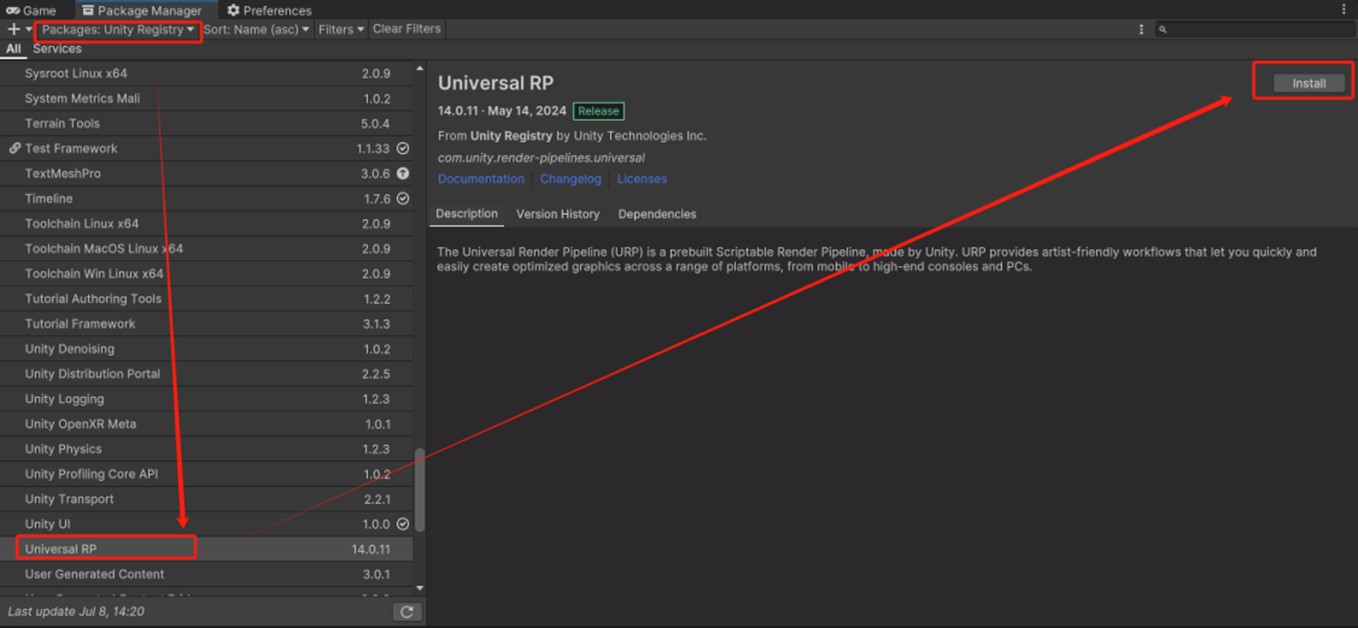Viewport: 1358px width, 628px height.
Task: Select Unity OpenXR Meta package
Action: [207, 423]
